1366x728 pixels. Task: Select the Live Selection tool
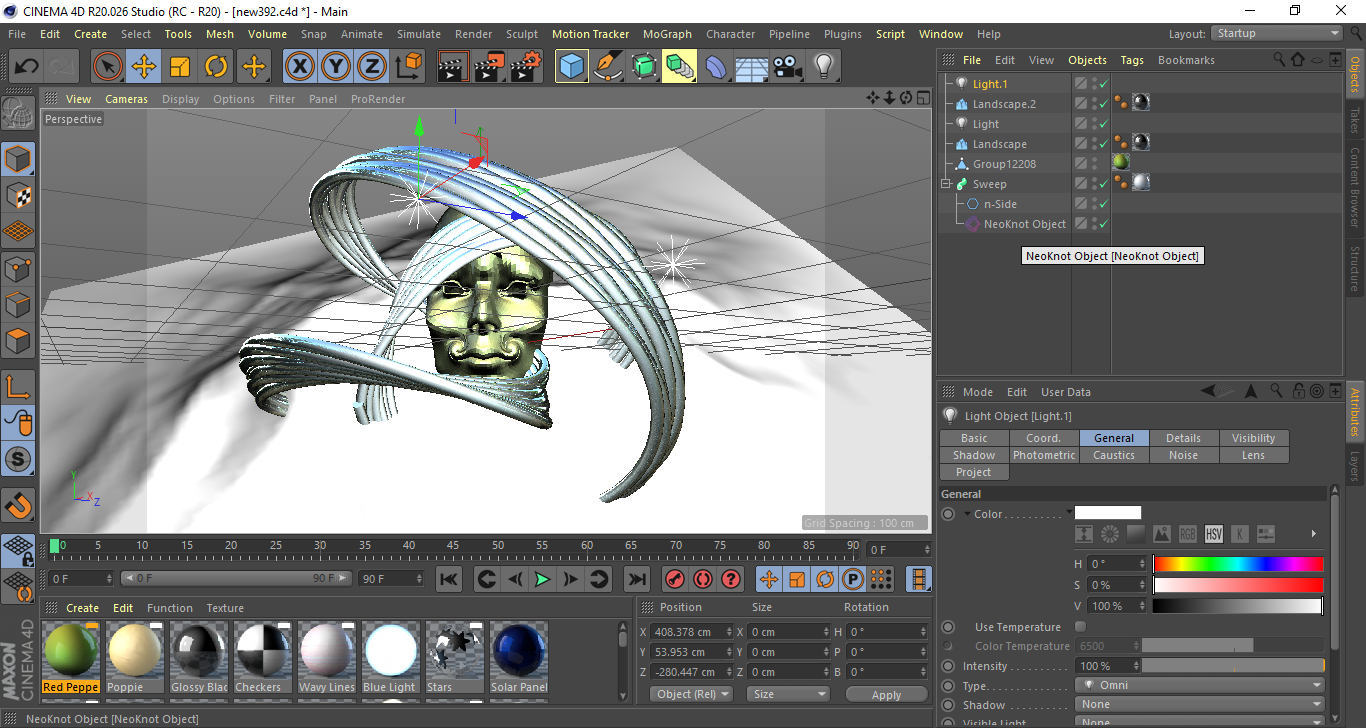coord(108,67)
